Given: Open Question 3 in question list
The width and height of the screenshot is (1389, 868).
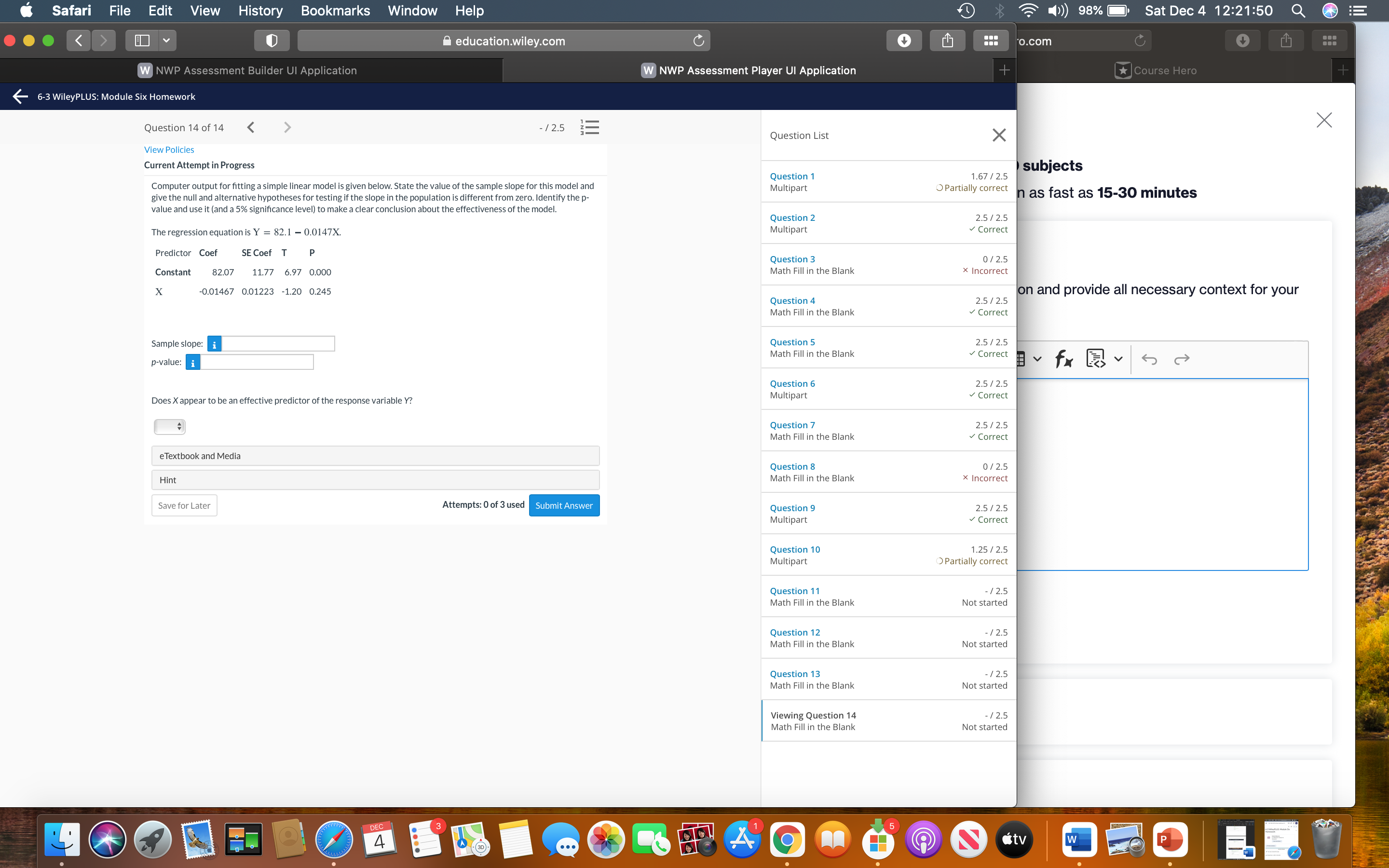Looking at the screenshot, I should (x=792, y=259).
